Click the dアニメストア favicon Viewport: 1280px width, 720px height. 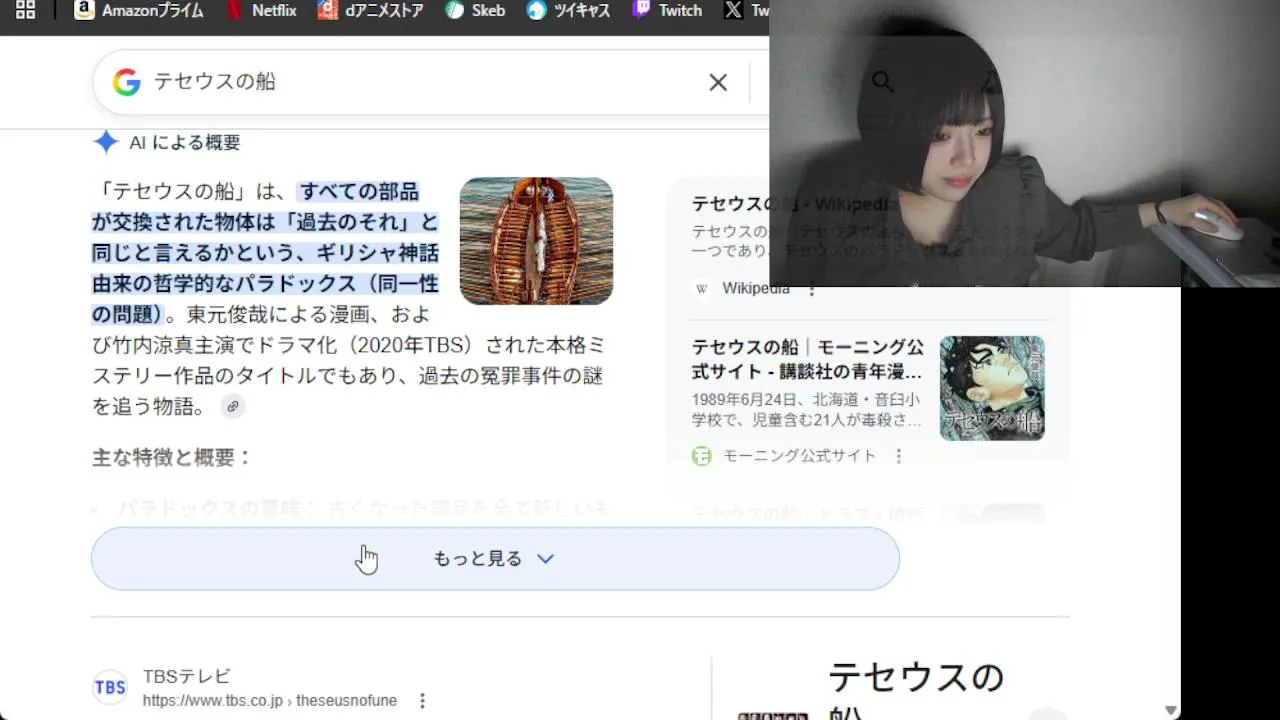coord(328,10)
